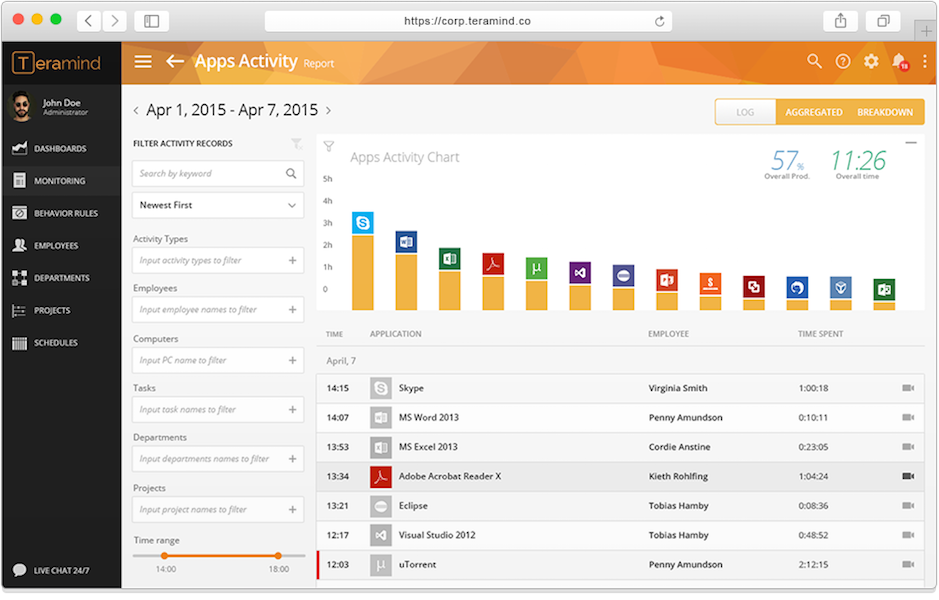Click the Skype icon on the chart

[x=363, y=223]
